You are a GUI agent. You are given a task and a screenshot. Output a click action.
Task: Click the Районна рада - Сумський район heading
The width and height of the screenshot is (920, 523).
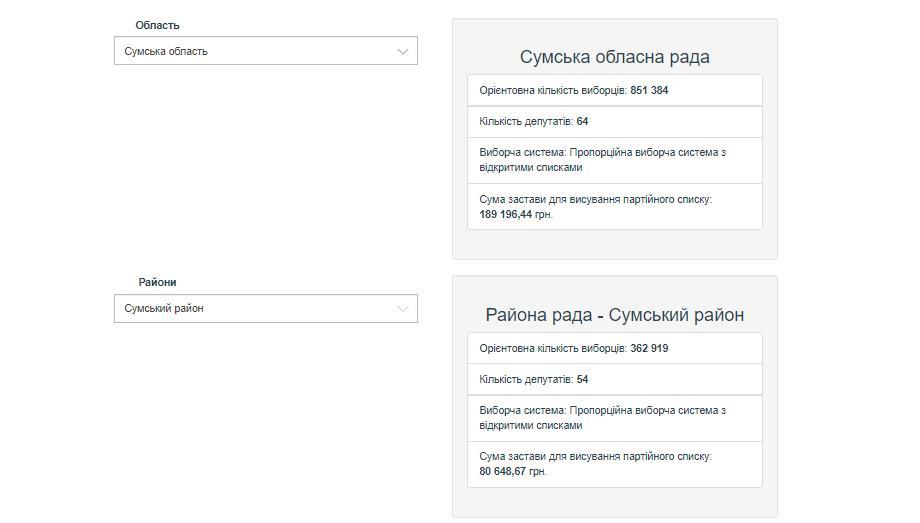(614, 315)
